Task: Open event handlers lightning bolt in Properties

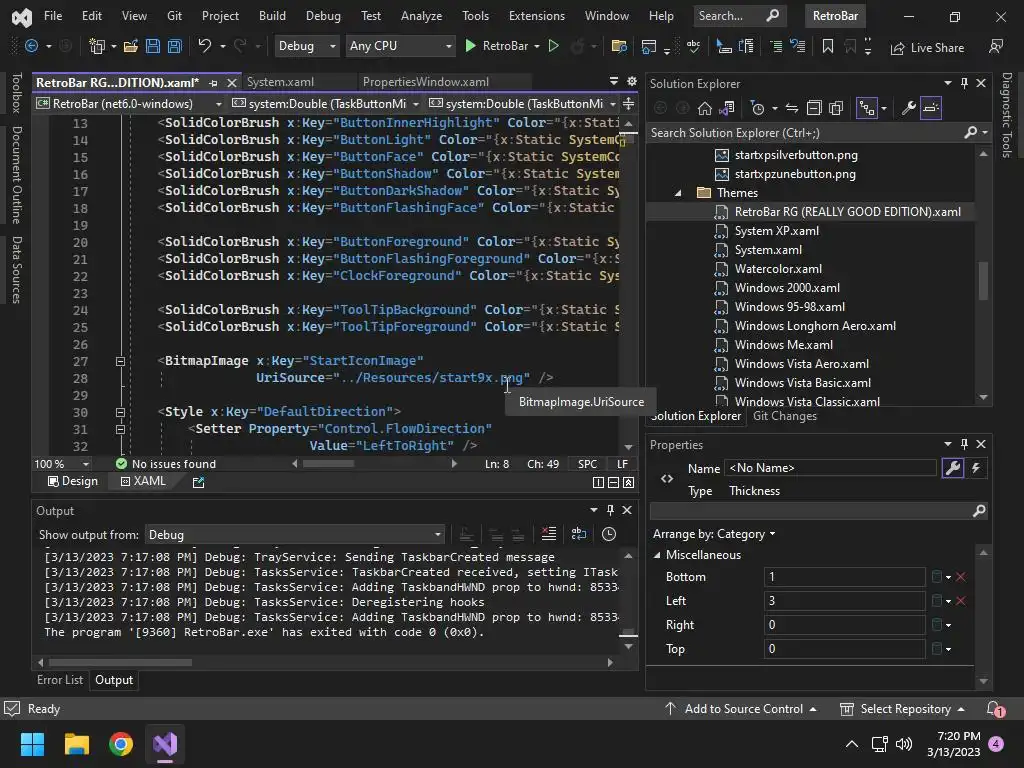Action: point(975,468)
